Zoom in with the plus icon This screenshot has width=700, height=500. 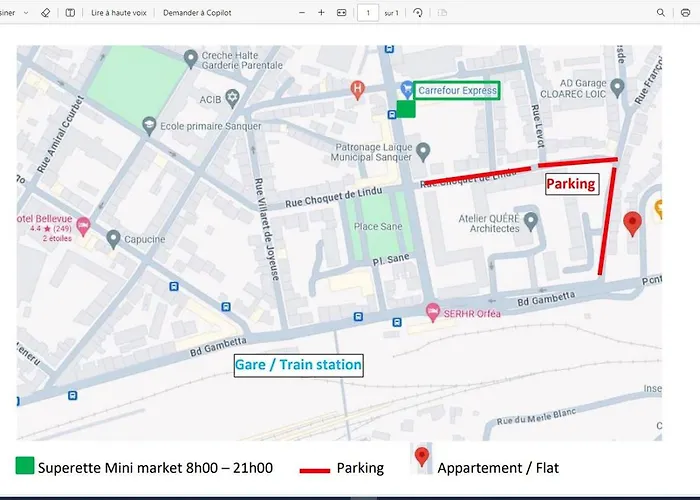(x=321, y=13)
